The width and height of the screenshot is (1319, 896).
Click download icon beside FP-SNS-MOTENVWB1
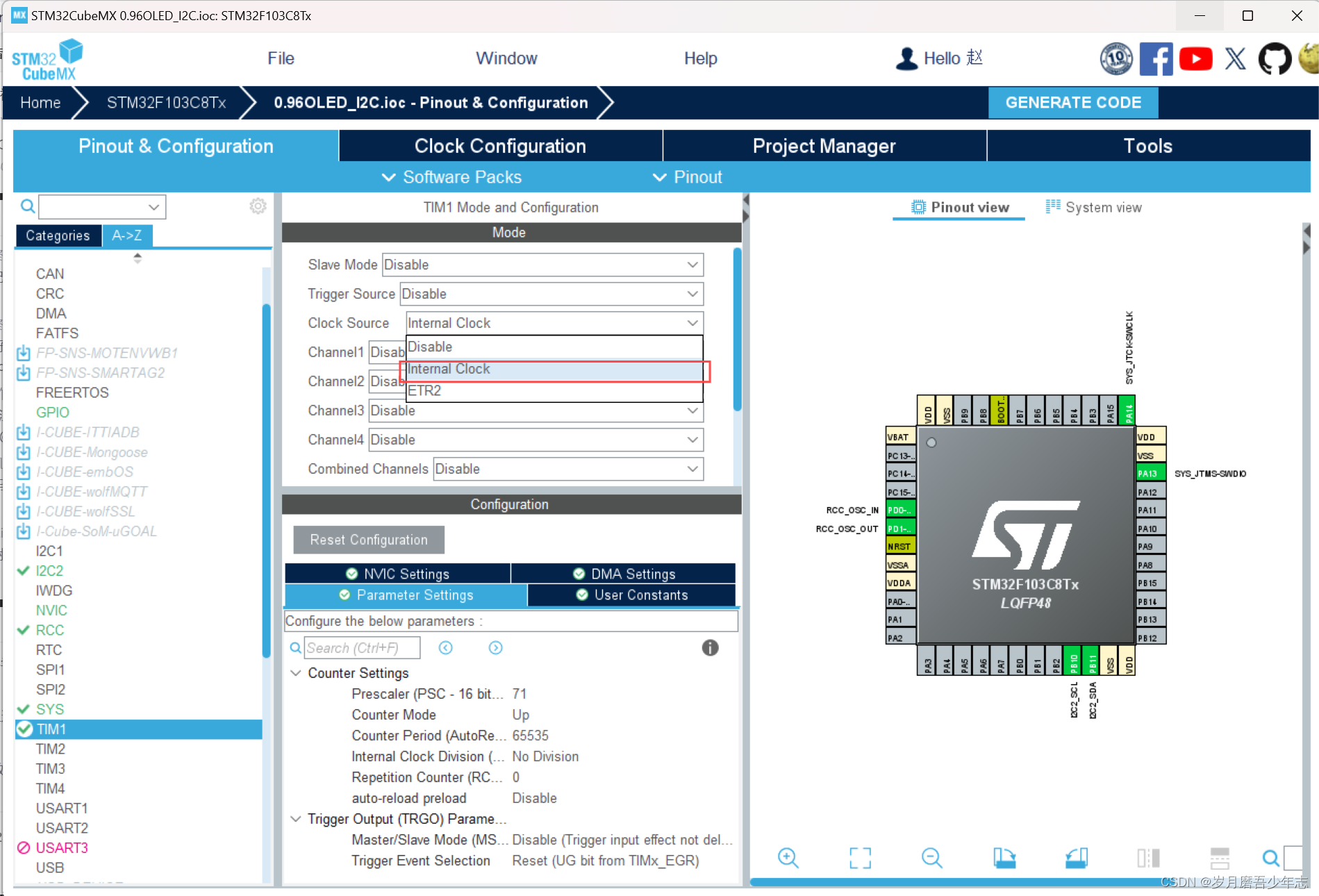[x=24, y=353]
